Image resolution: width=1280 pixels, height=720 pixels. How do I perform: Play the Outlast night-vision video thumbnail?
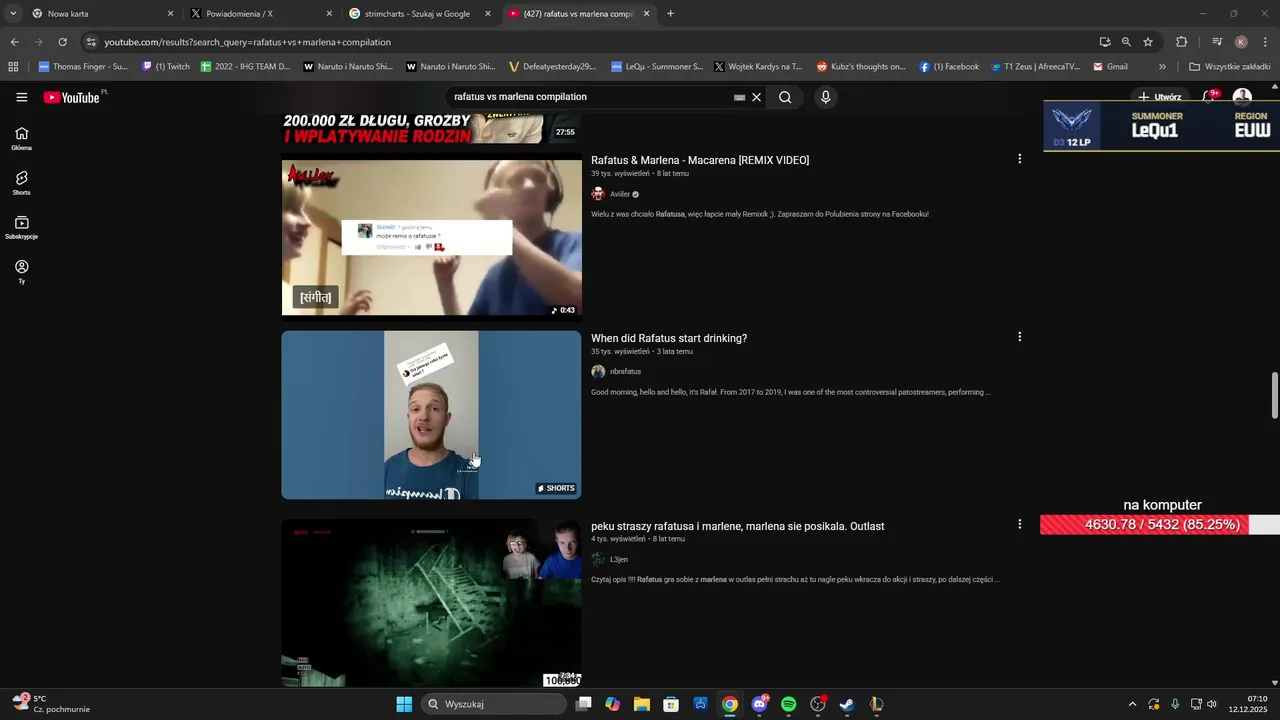[x=431, y=602]
